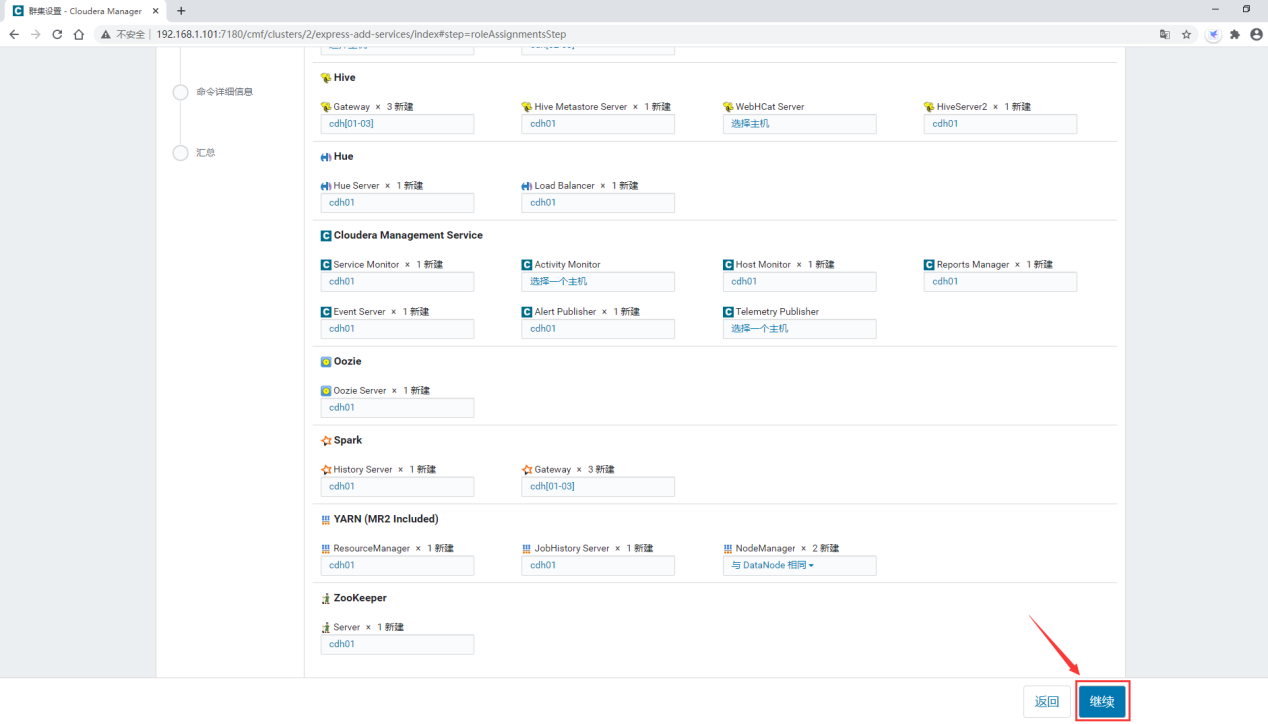The width and height of the screenshot is (1268, 724).
Task: Click the Alert Publisher role label
Action: (565, 312)
